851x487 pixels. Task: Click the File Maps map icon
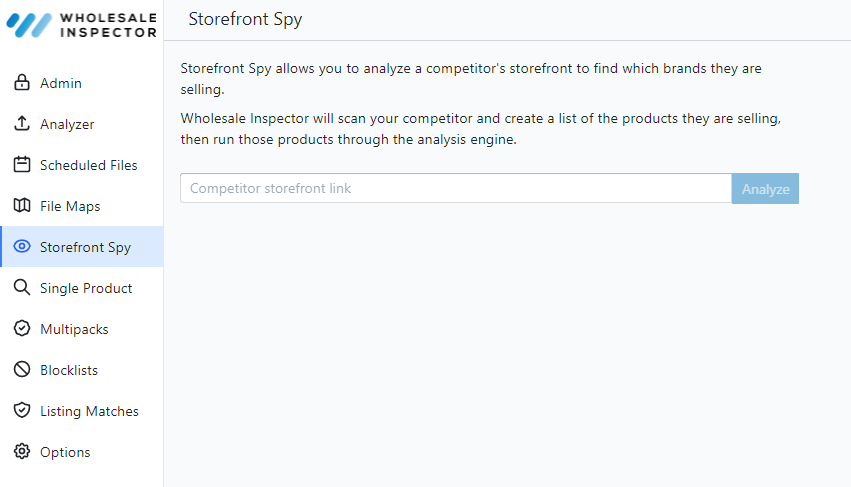[x=22, y=206]
